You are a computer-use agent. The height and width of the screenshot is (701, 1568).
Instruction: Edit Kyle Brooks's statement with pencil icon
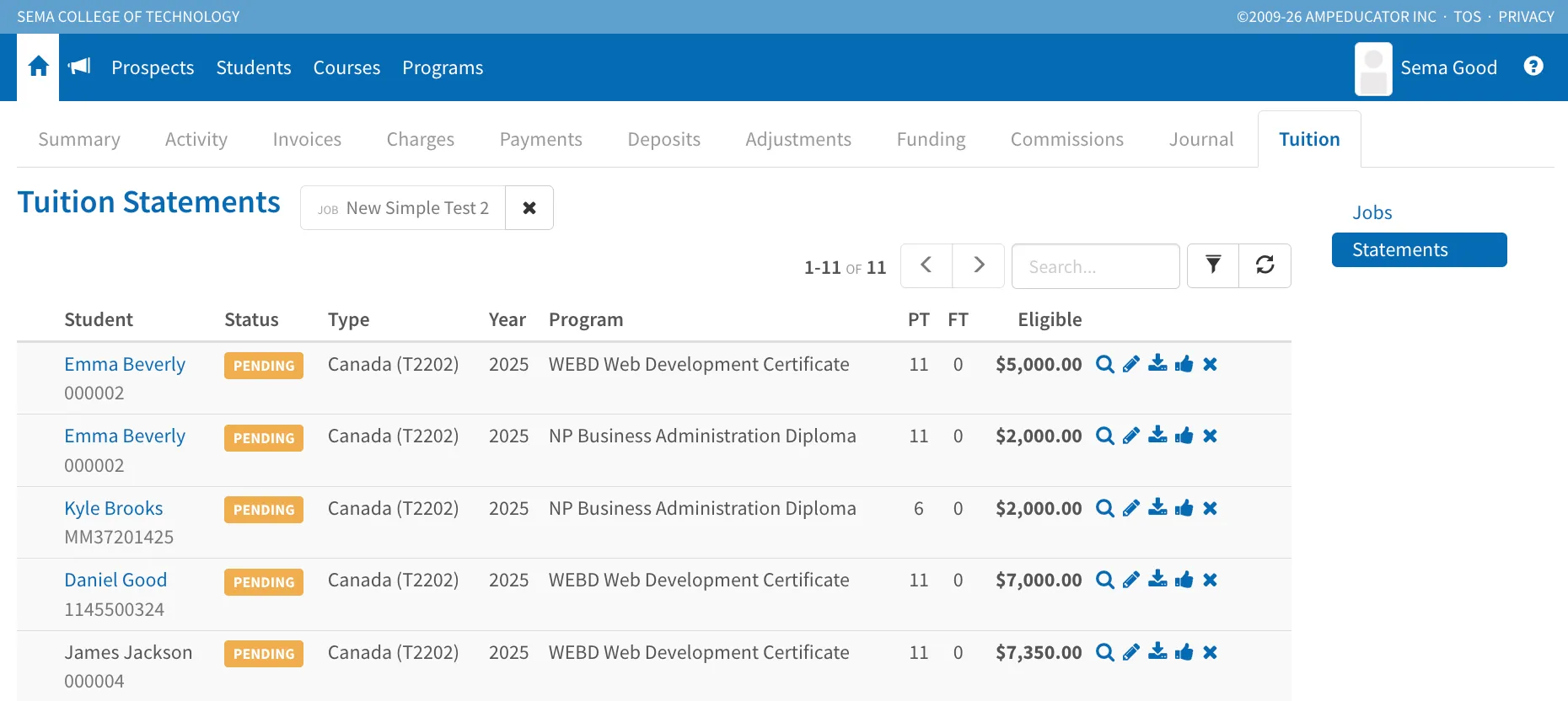(x=1131, y=508)
